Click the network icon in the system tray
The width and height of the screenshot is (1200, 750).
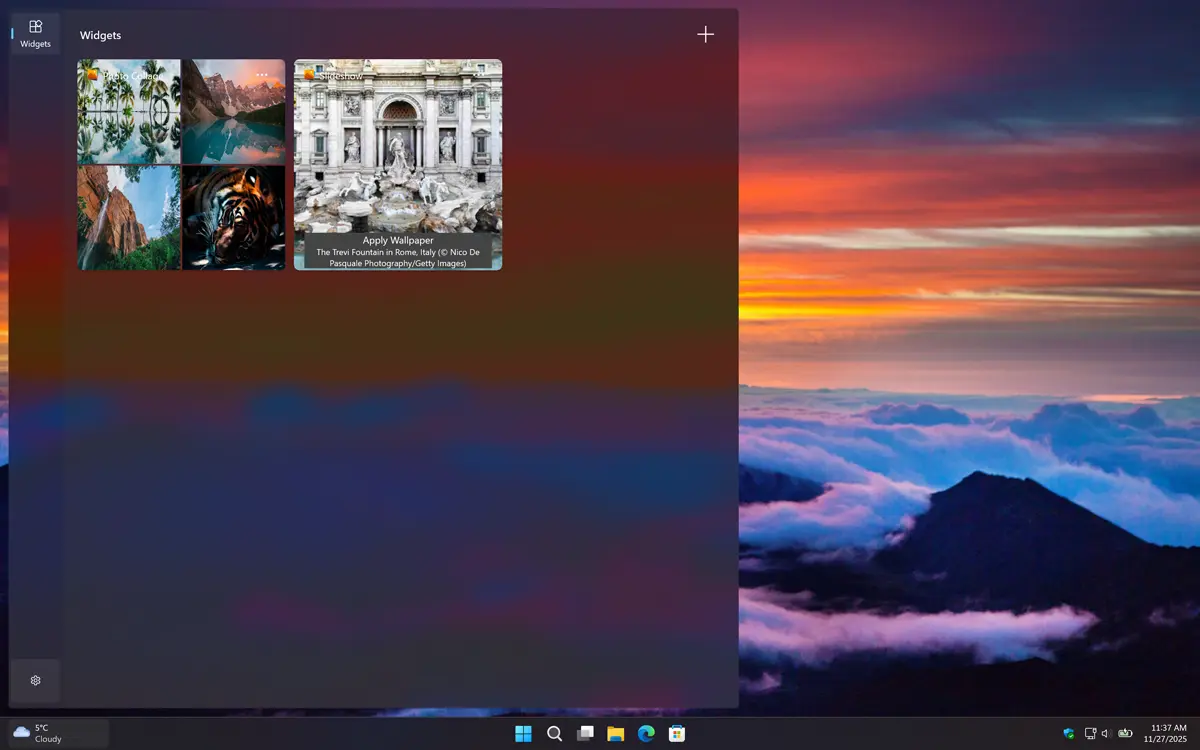point(1090,733)
